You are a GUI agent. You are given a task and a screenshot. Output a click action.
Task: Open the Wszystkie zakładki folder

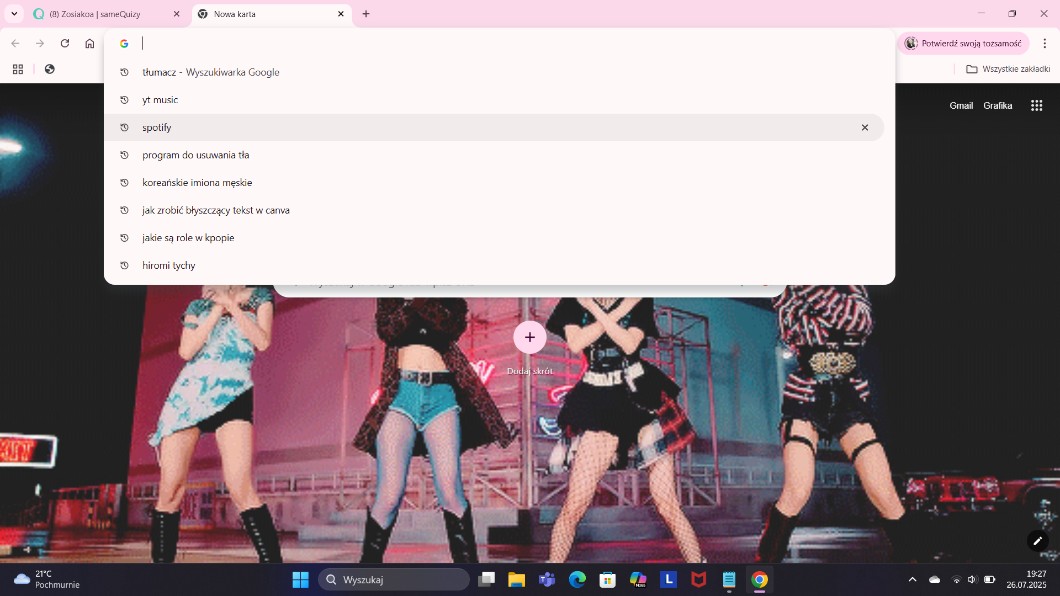pos(1008,69)
